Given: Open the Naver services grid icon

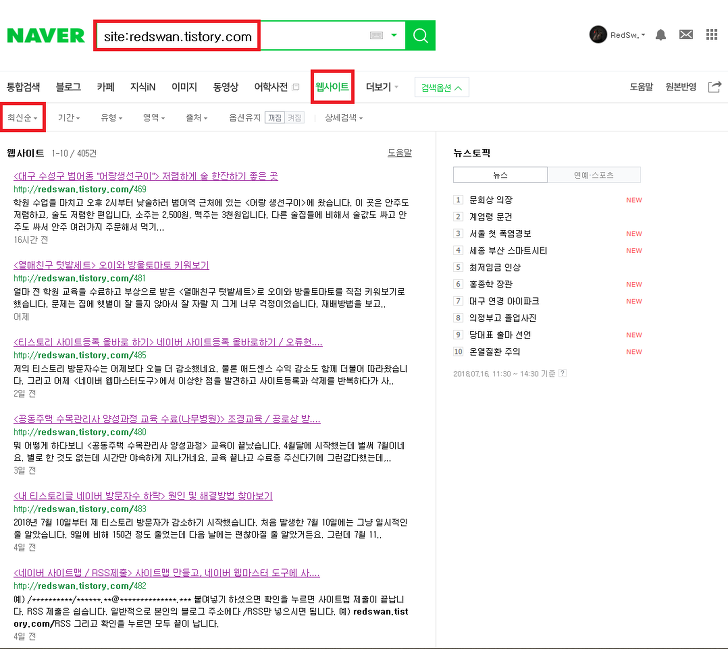Looking at the screenshot, I should (711, 35).
